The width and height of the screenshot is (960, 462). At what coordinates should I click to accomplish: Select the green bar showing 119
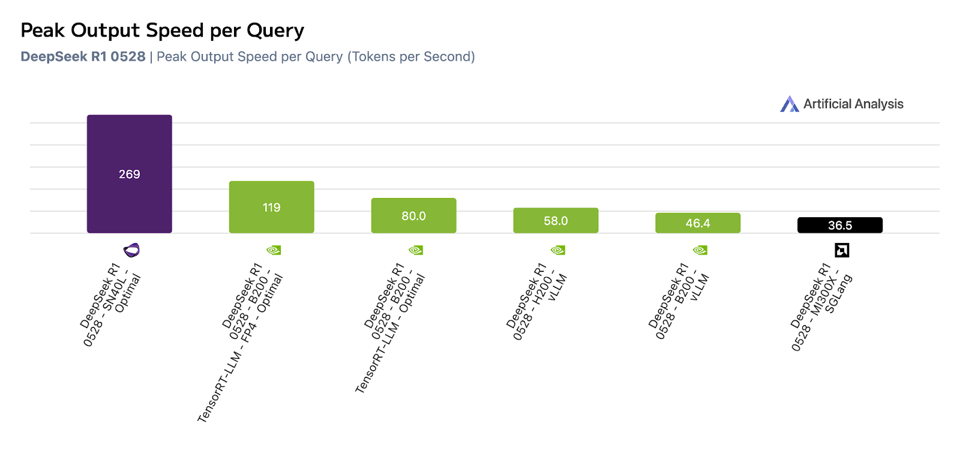271,207
